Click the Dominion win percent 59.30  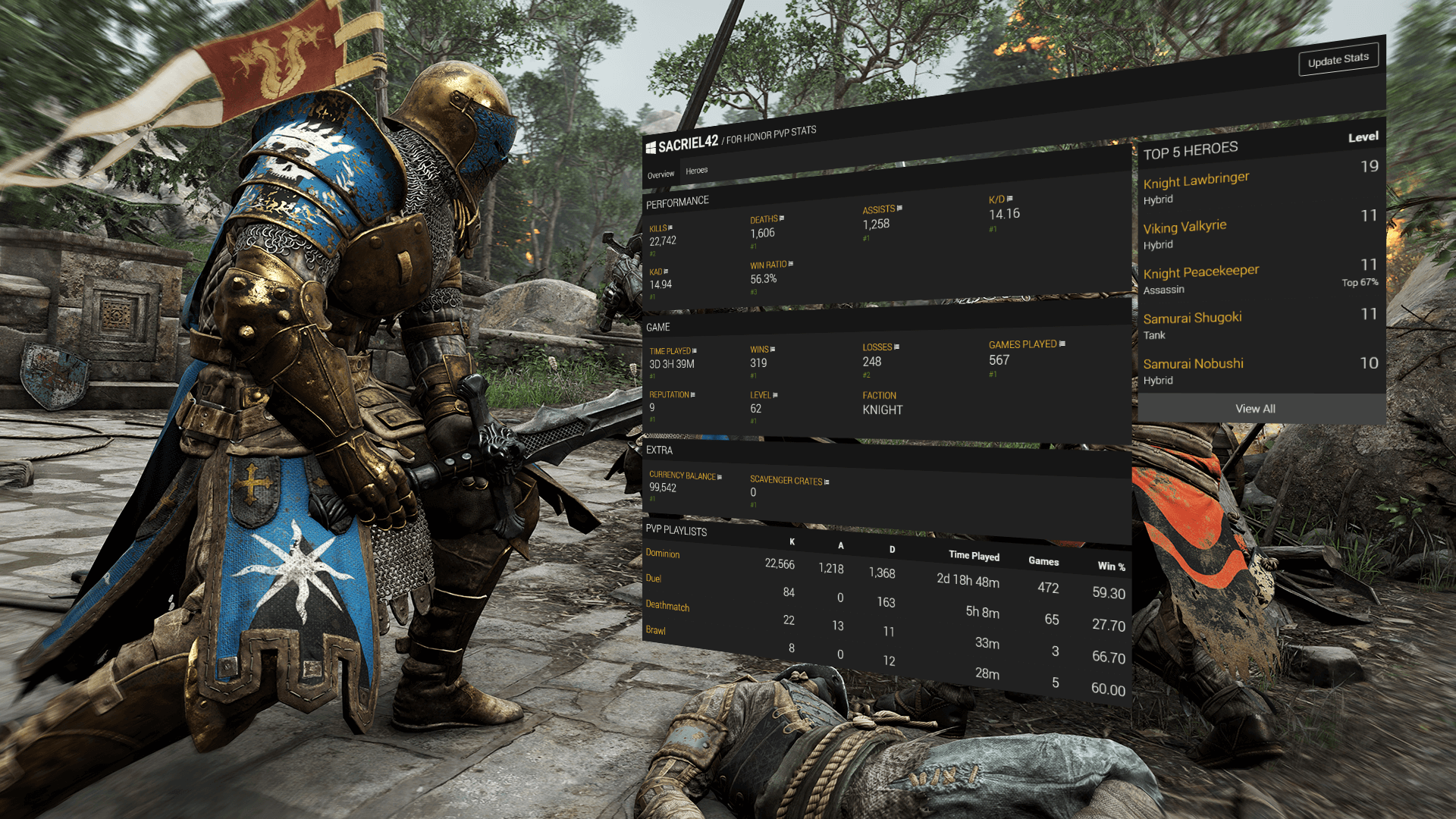tap(1108, 593)
